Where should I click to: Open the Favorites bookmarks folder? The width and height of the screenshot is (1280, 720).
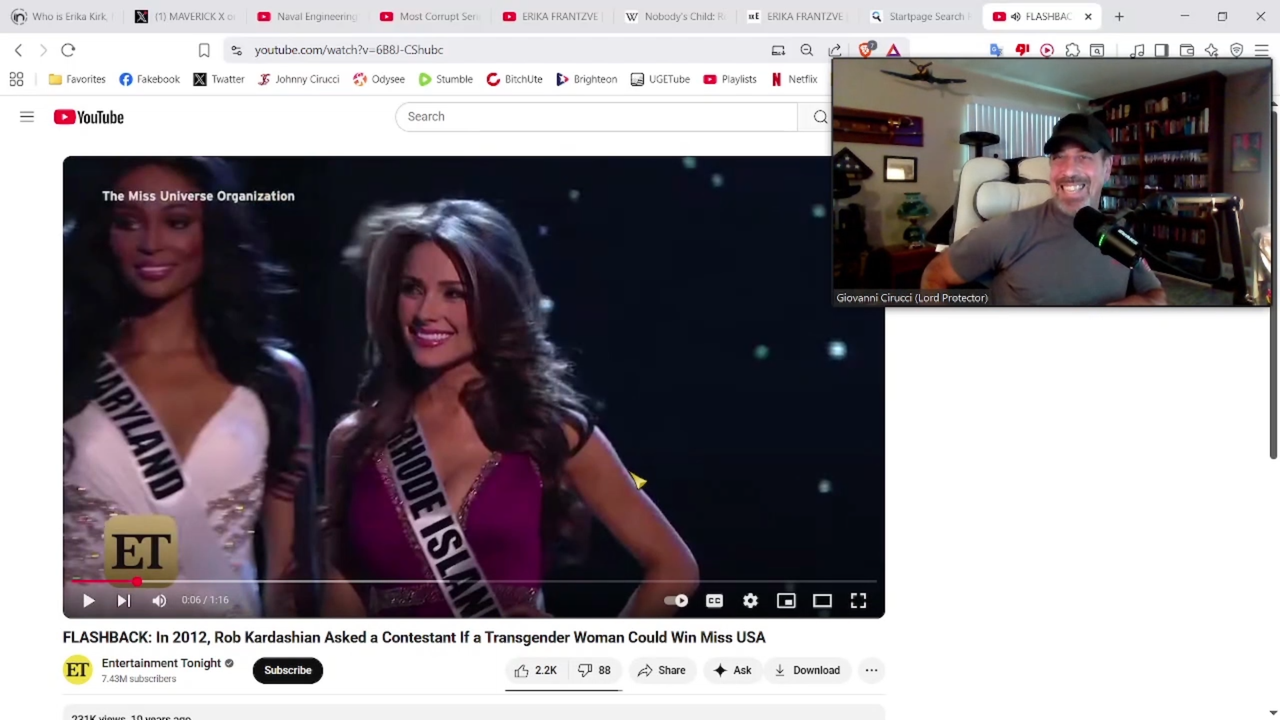point(77,79)
